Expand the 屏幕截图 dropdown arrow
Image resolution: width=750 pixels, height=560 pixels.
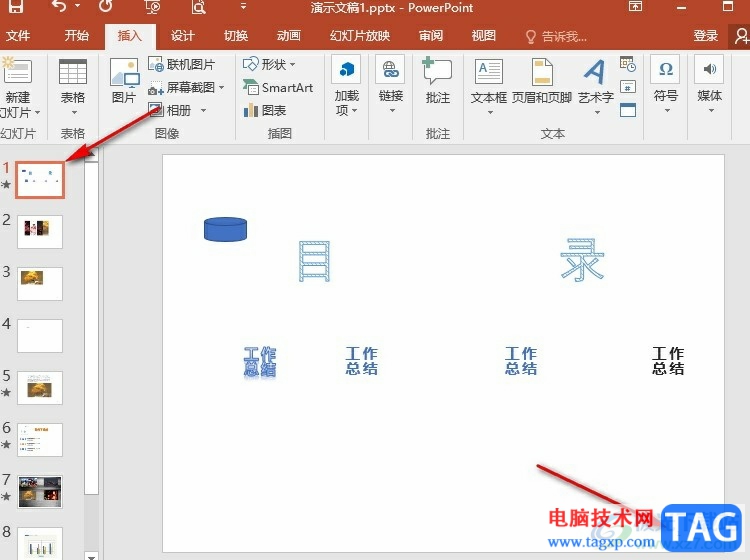(x=221, y=88)
